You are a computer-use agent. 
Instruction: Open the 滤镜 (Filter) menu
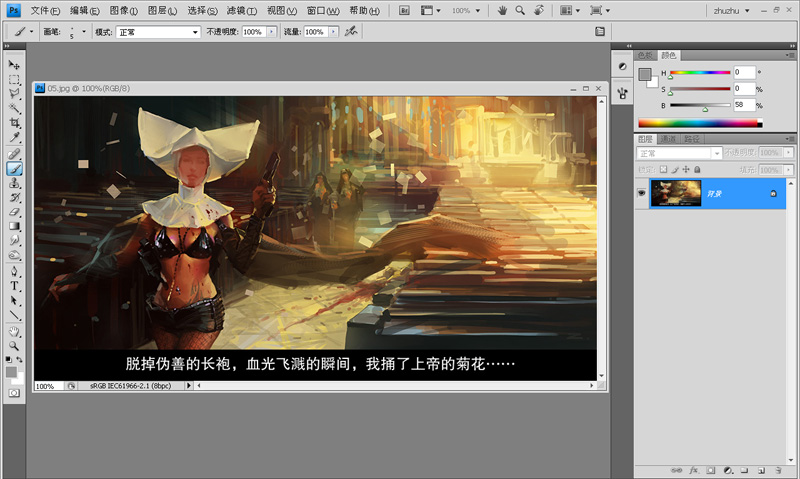click(x=241, y=11)
